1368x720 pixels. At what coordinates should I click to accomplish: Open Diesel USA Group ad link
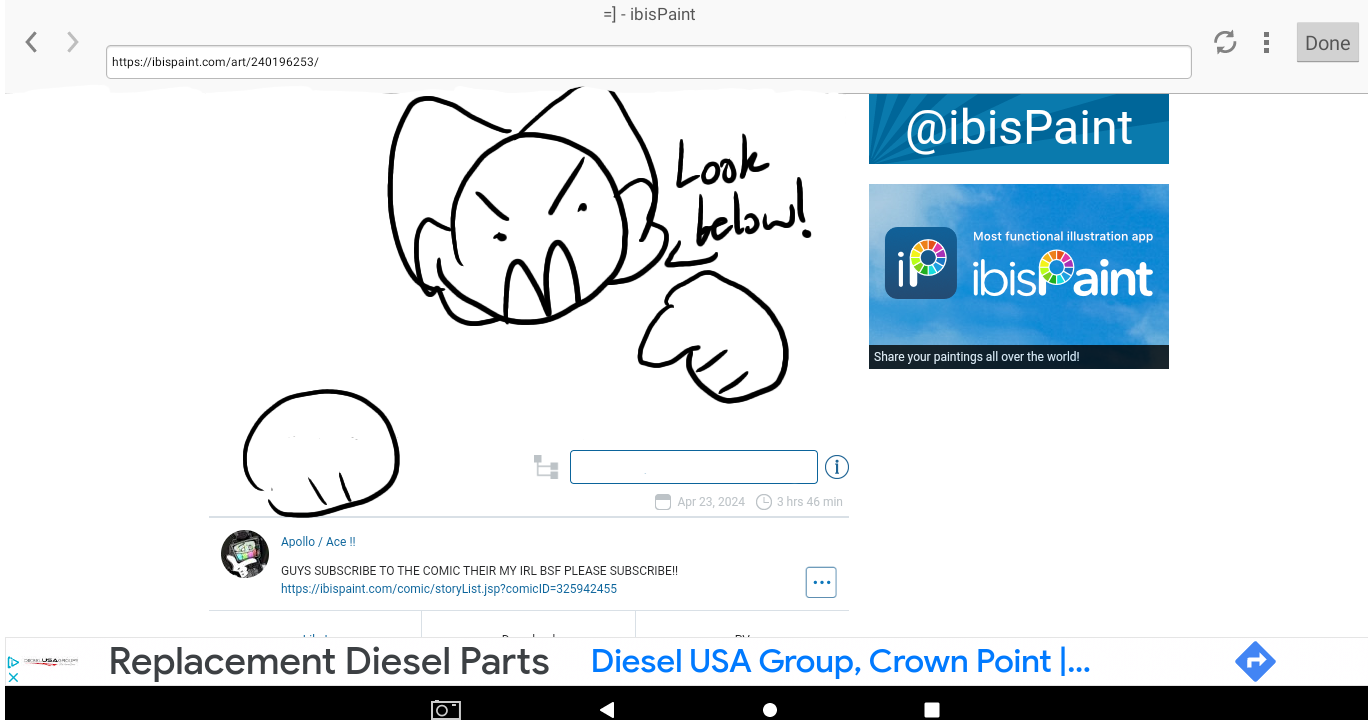point(840,662)
